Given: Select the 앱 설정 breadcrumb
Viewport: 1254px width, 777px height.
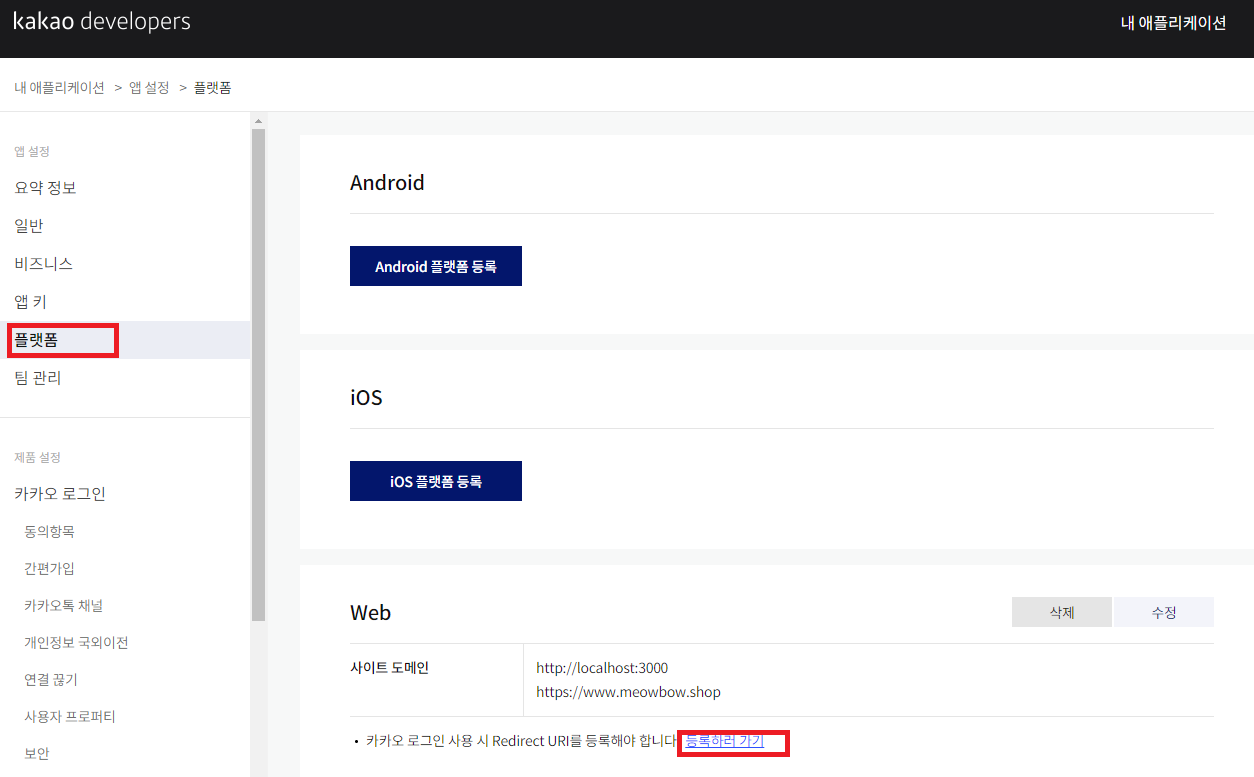Looking at the screenshot, I should pyautogui.click(x=149, y=87).
